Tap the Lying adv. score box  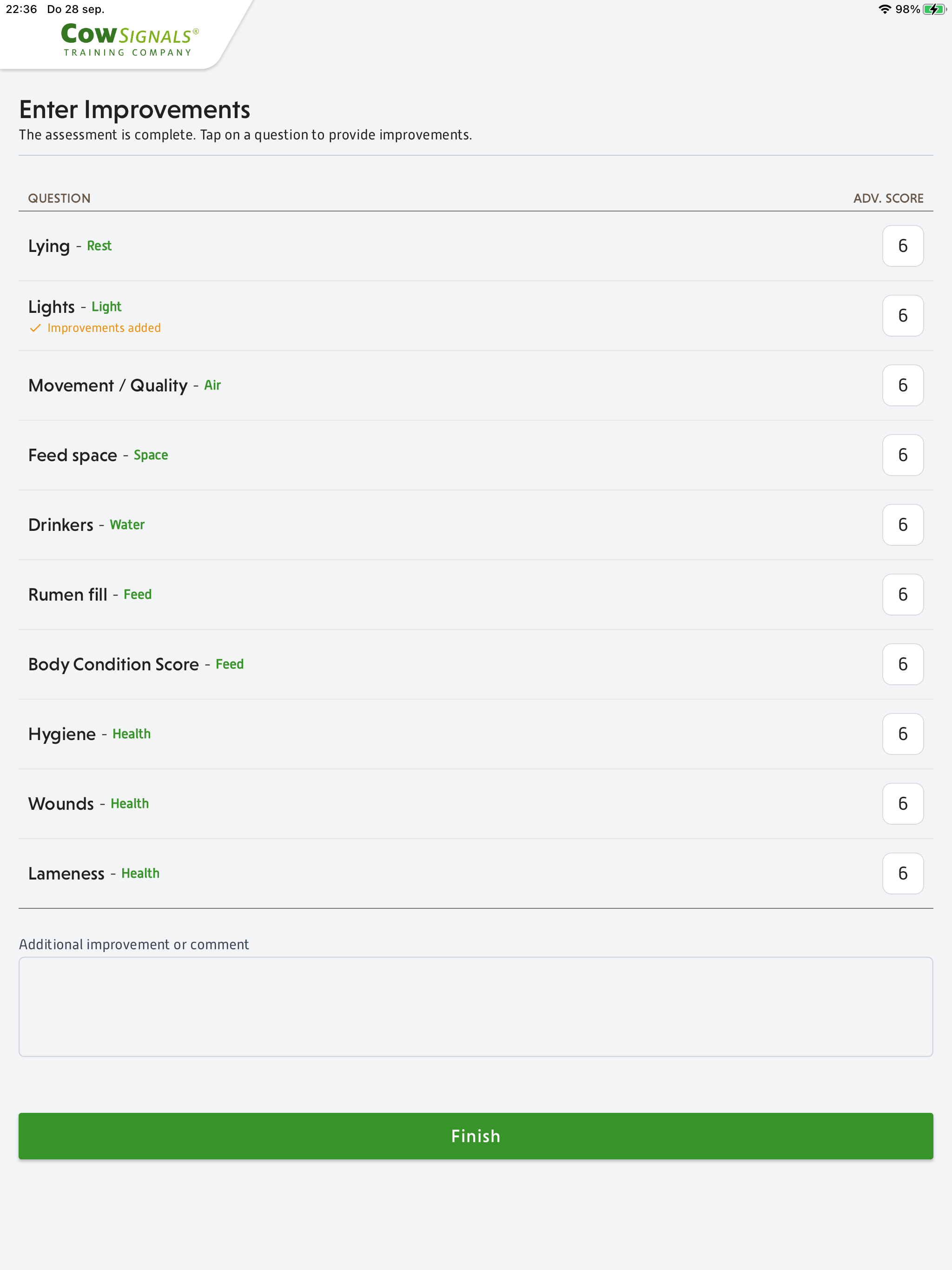pos(903,246)
